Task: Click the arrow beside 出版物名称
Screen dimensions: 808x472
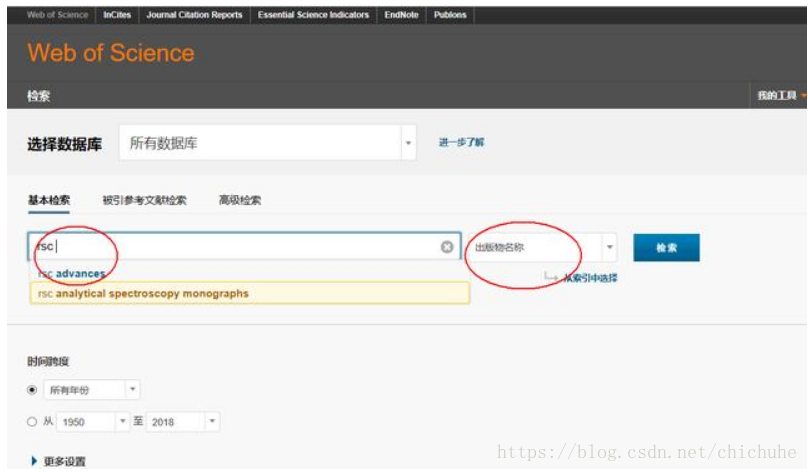Action: [609, 247]
